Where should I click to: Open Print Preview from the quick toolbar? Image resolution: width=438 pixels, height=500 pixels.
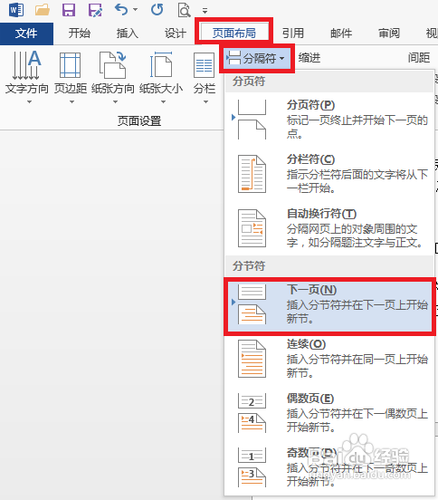coord(184,10)
